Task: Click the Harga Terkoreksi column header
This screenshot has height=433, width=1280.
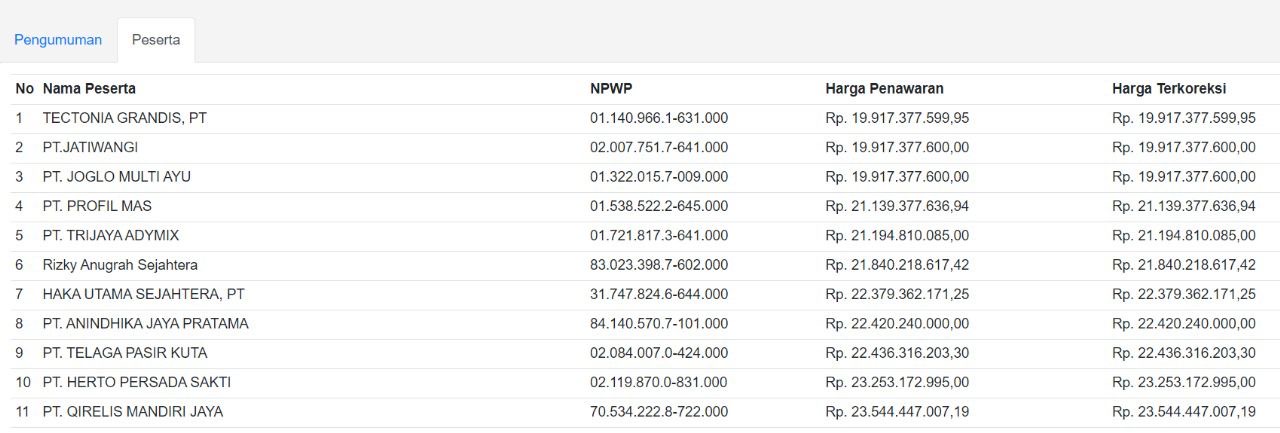Action: tap(1168, 89)
